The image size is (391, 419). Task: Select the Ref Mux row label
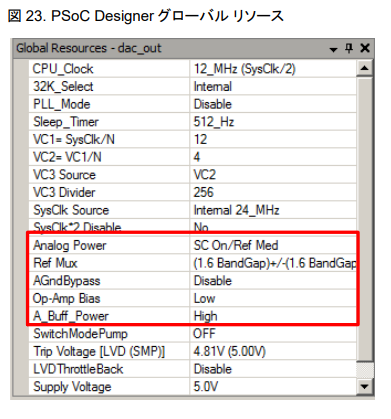click(x=55, y=263)
